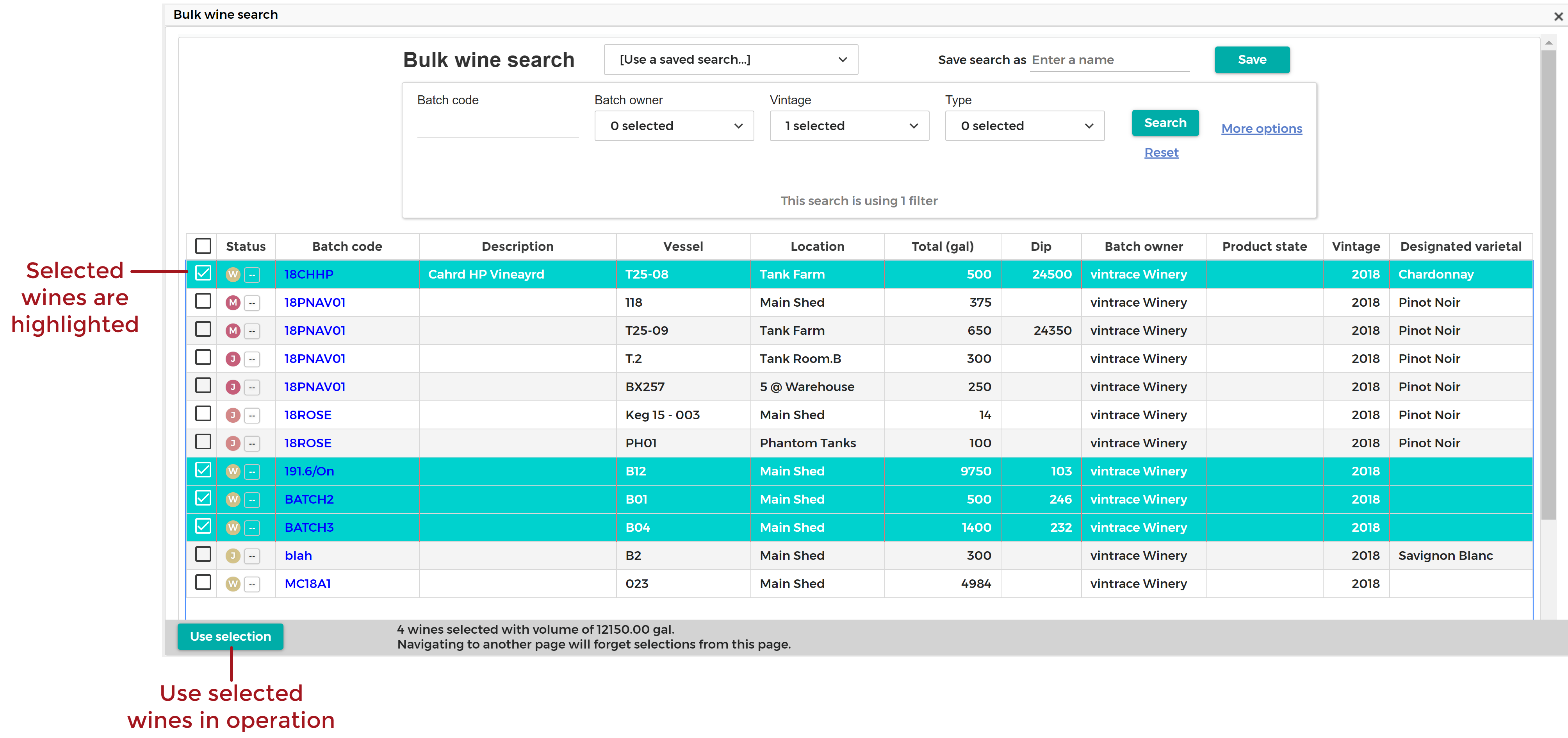Click the Reset link
The width and height of the screenshot is (1568, 738).
(1161, 153)
